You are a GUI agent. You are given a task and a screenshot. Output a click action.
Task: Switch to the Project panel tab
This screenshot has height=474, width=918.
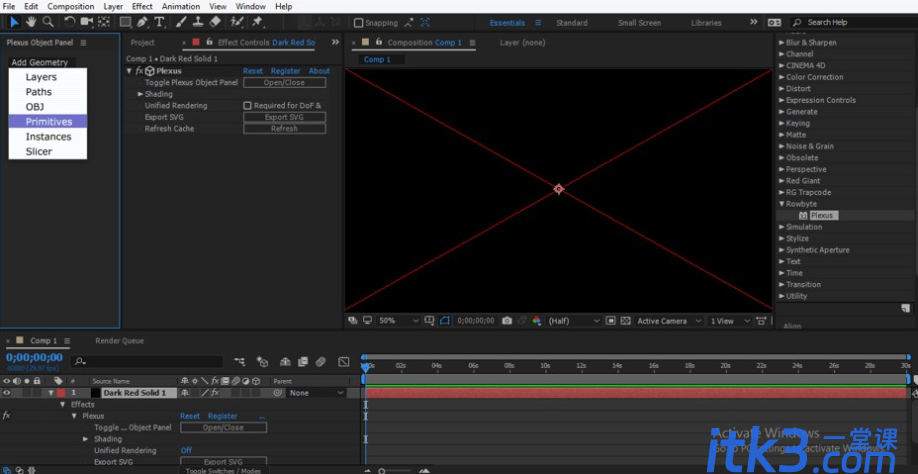(143, 42)
